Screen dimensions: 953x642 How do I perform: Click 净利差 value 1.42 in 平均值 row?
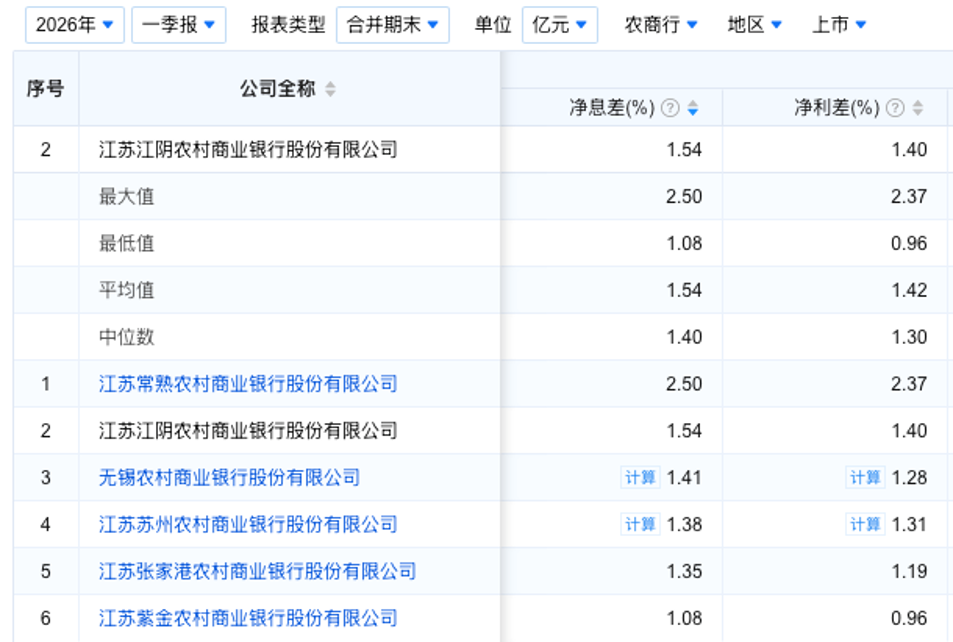pos(909,290)
